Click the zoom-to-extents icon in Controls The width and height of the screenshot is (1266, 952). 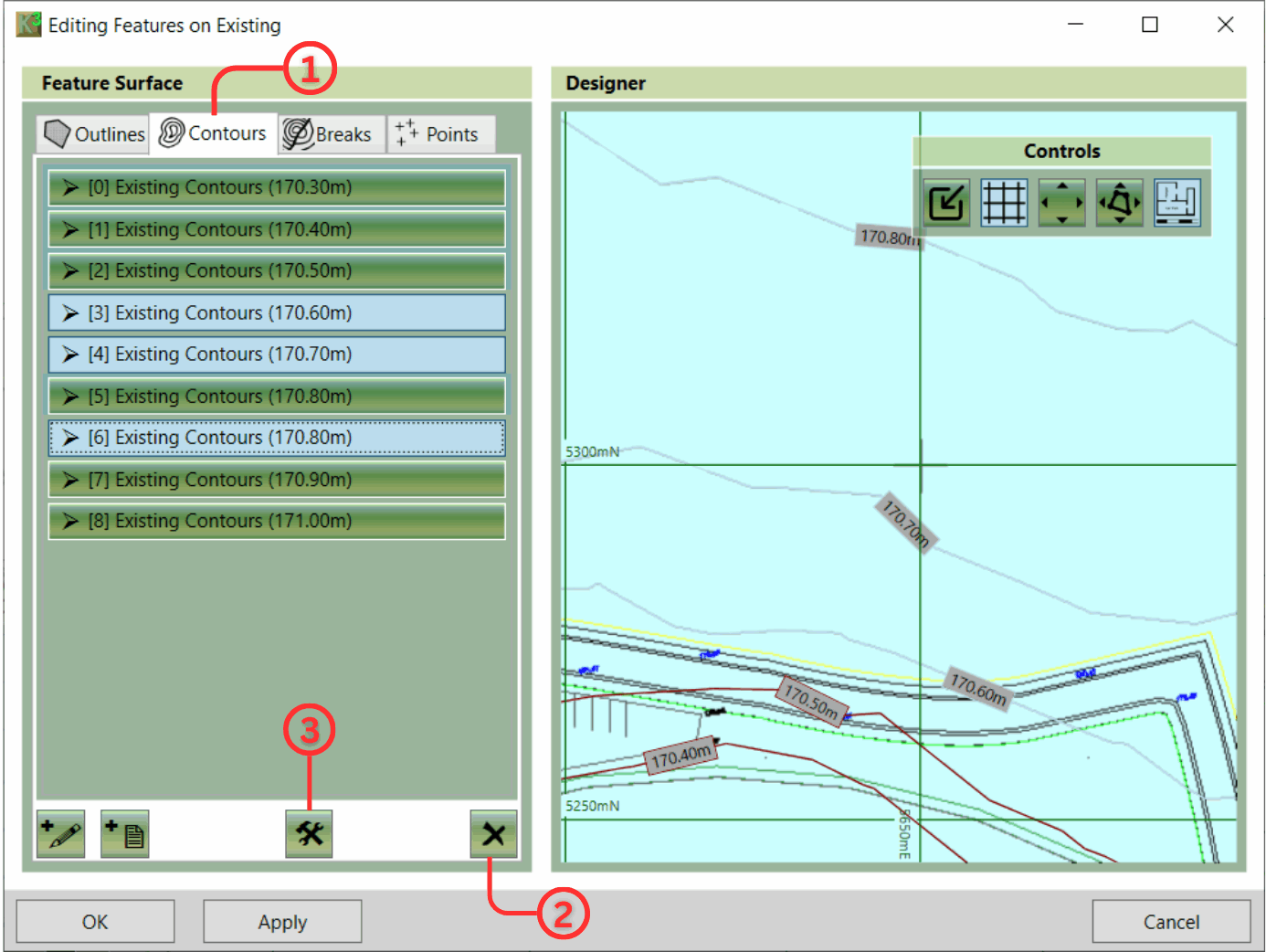coord(945,202)
